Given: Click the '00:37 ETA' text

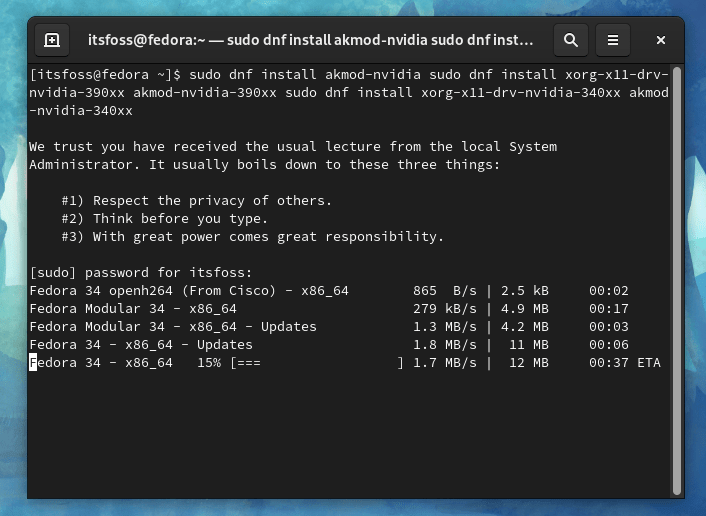Looking at the screenshot, I should pyautogui.click(x=624, y=363).
